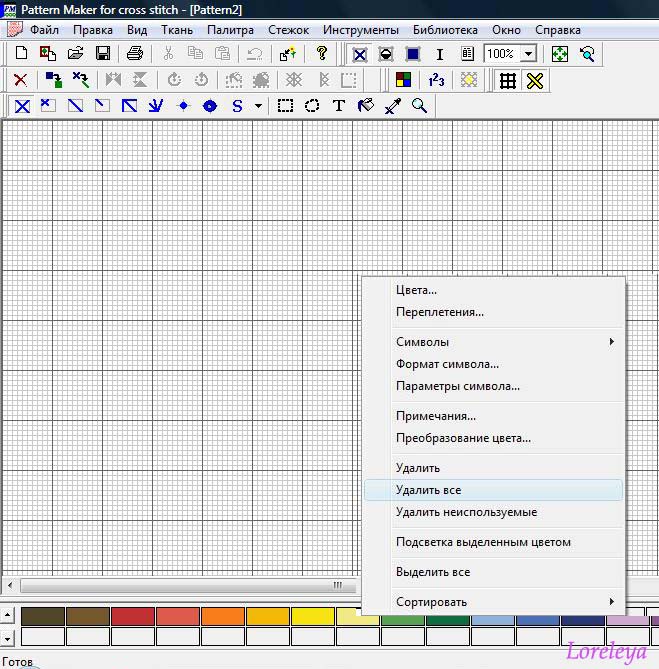
Task: Print the pattern using the printer icon
Action: 135,54
